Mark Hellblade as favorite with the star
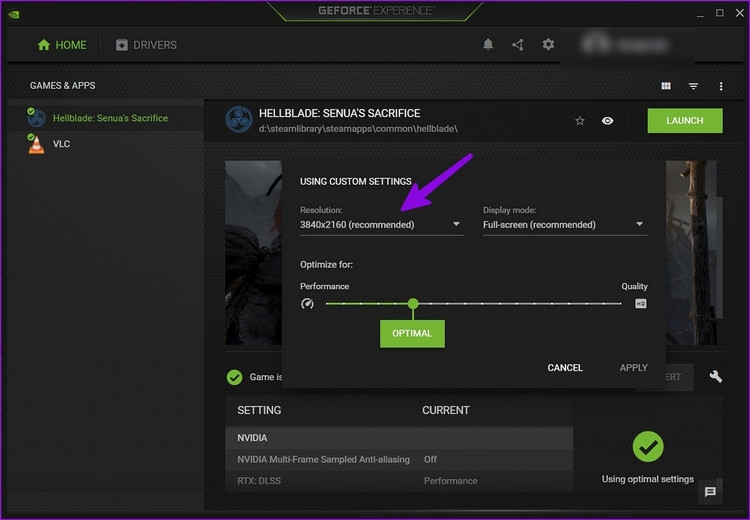Image resolution: width=750 pixels, height=520 pixels. 580,121
